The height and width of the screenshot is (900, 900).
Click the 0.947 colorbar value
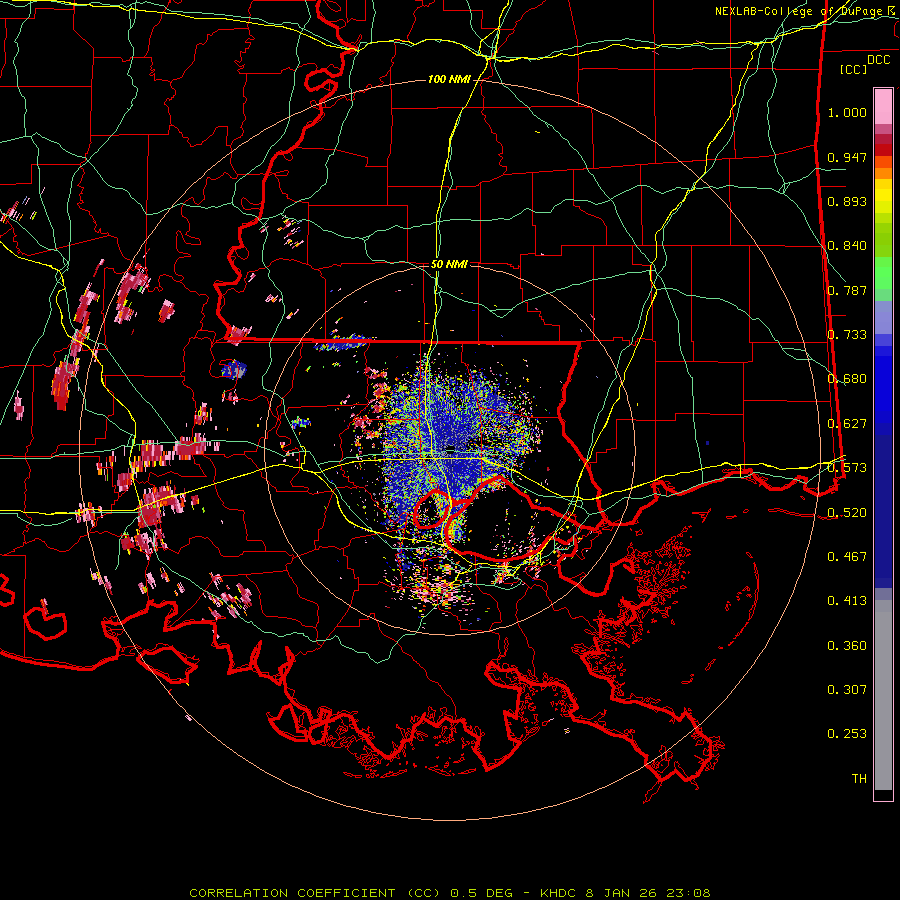click(x=847, y=157)
